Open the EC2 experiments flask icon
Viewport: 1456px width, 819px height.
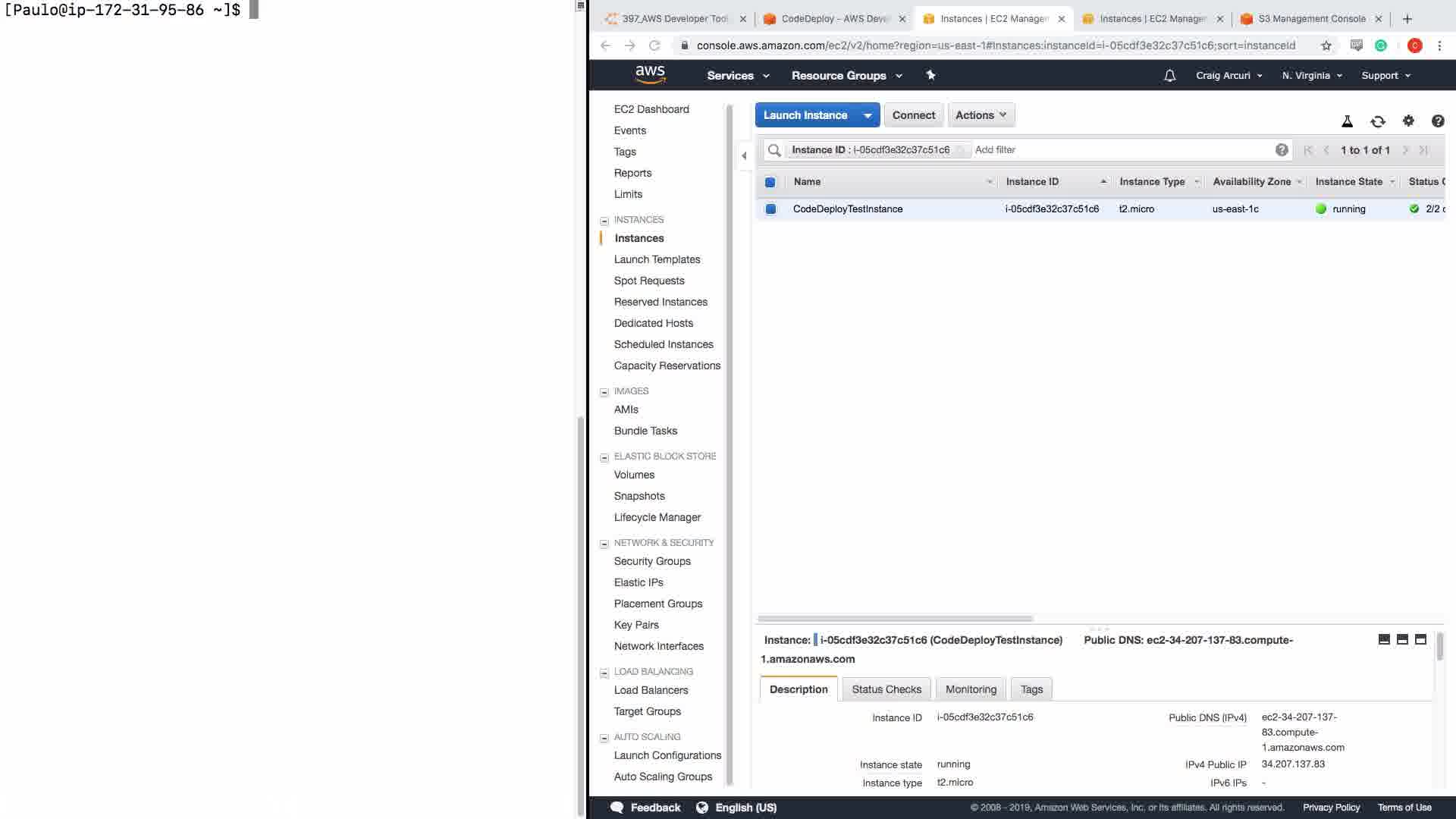1347,121
